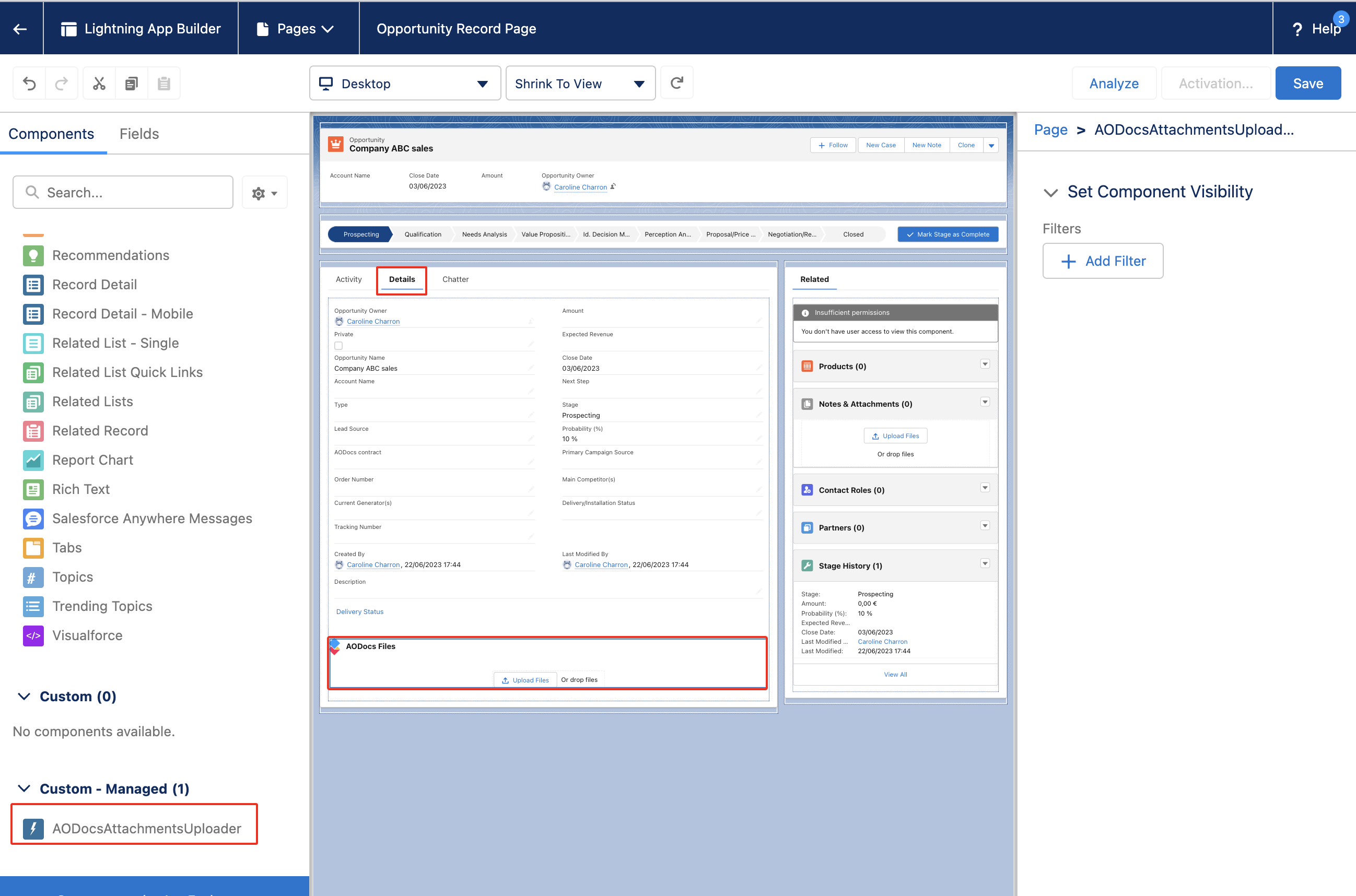
Task: Click the undo icon in toolbar
Action: pyautogui.click(x=29, y=84)
